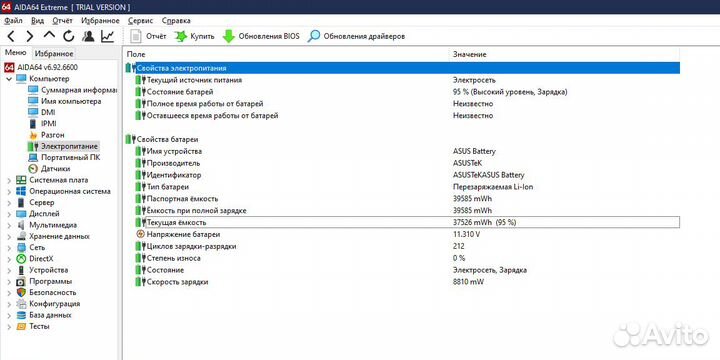Viewport: 720px width, 360px height.
Task: Expand the Системная плата node
Action: [x=9, y=180]
